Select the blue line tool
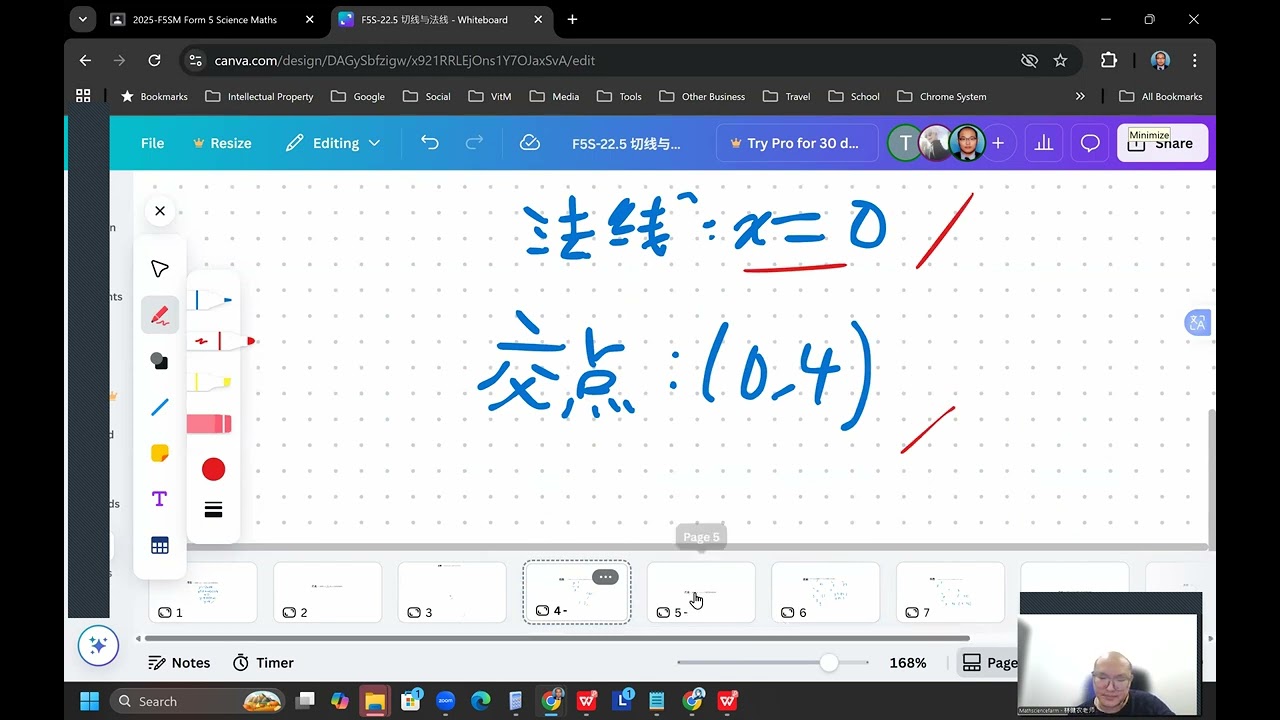 pos(160,407)
